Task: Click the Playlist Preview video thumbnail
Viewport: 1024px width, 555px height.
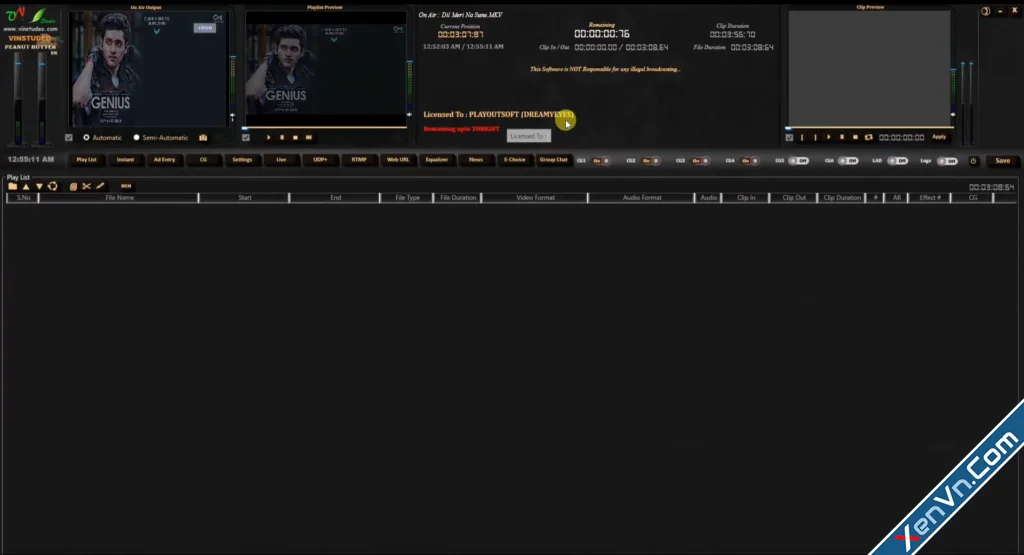Action: point(325,69)
